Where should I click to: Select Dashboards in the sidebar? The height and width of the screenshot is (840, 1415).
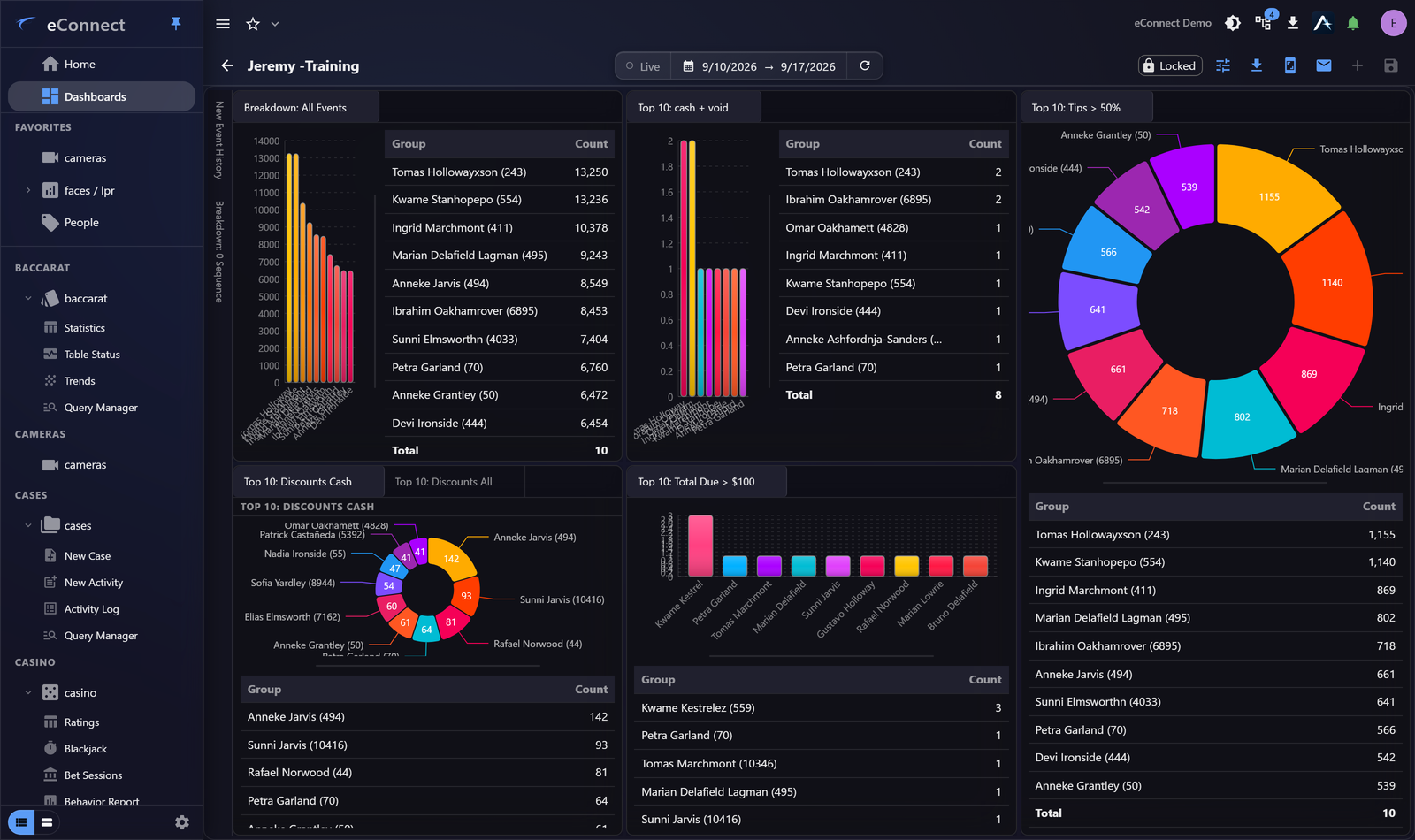coord(102,96)
